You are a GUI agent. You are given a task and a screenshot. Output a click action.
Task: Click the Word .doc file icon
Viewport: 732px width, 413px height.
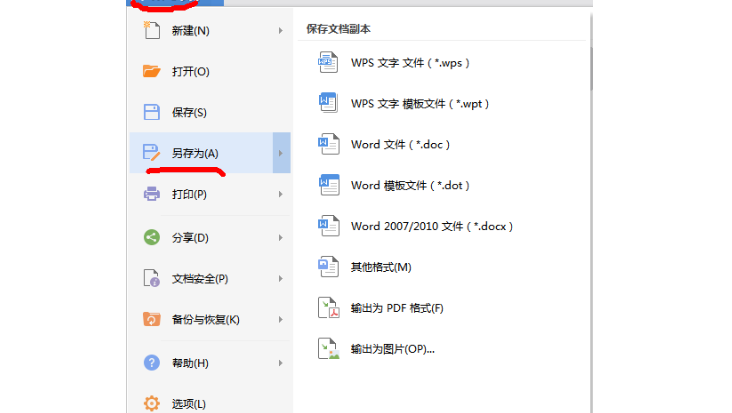pyautogui.click(x=328, y=144)
